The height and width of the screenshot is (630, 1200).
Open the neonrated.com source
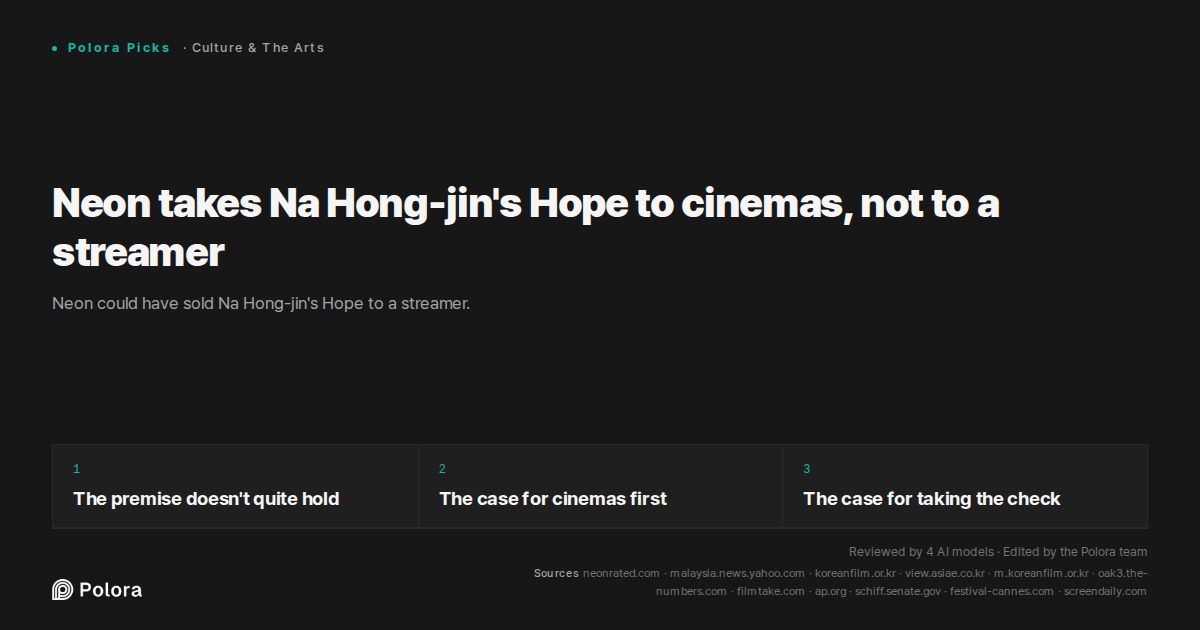(x=621, y=573)
